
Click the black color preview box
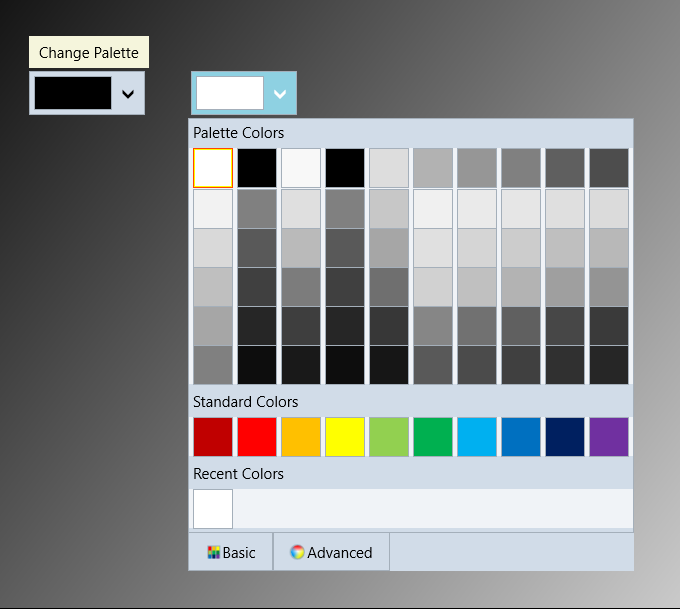(x=73, y=93)
